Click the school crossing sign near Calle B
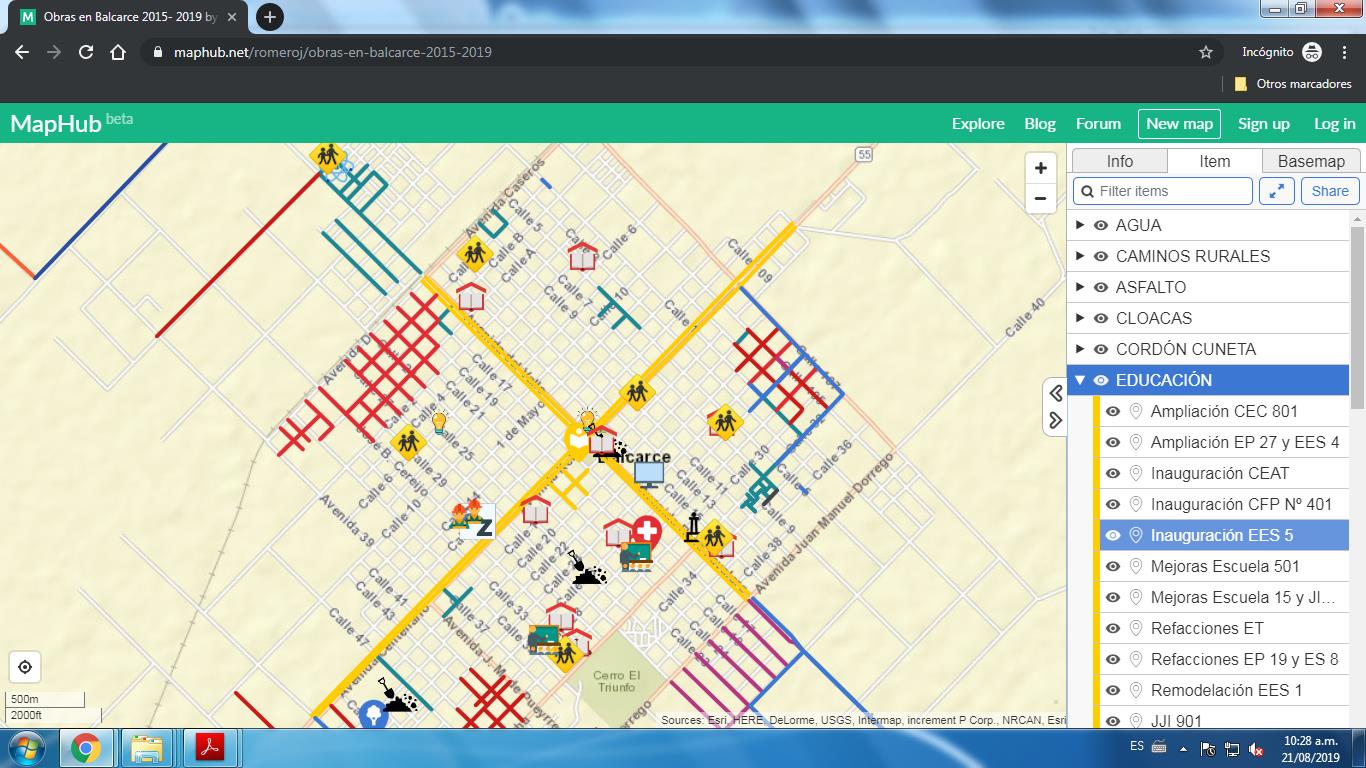 [474, 253]
